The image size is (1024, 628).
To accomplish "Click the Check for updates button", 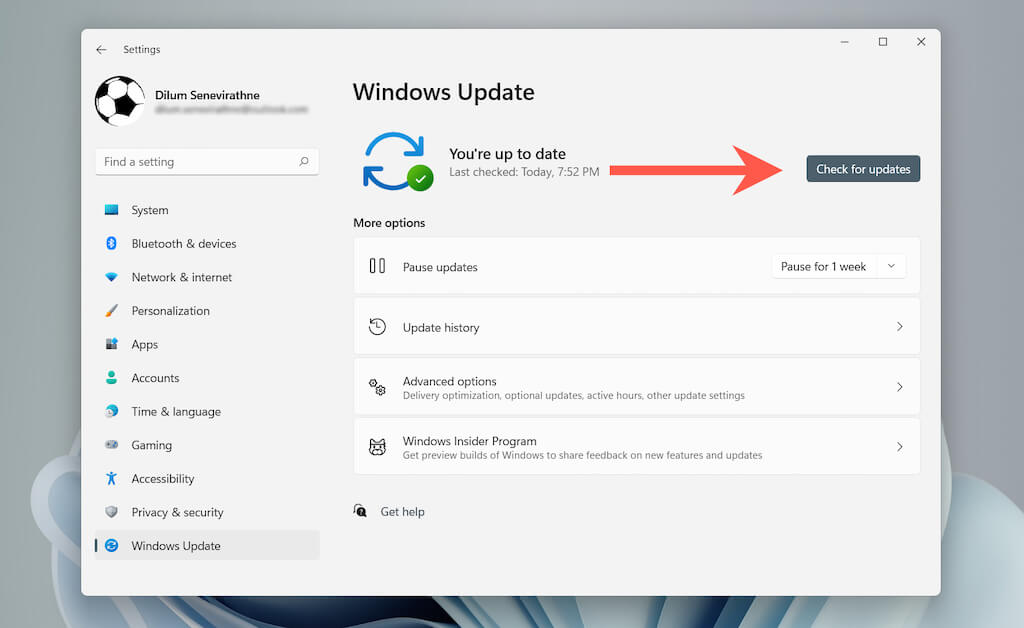I will [x=863, y=169].
